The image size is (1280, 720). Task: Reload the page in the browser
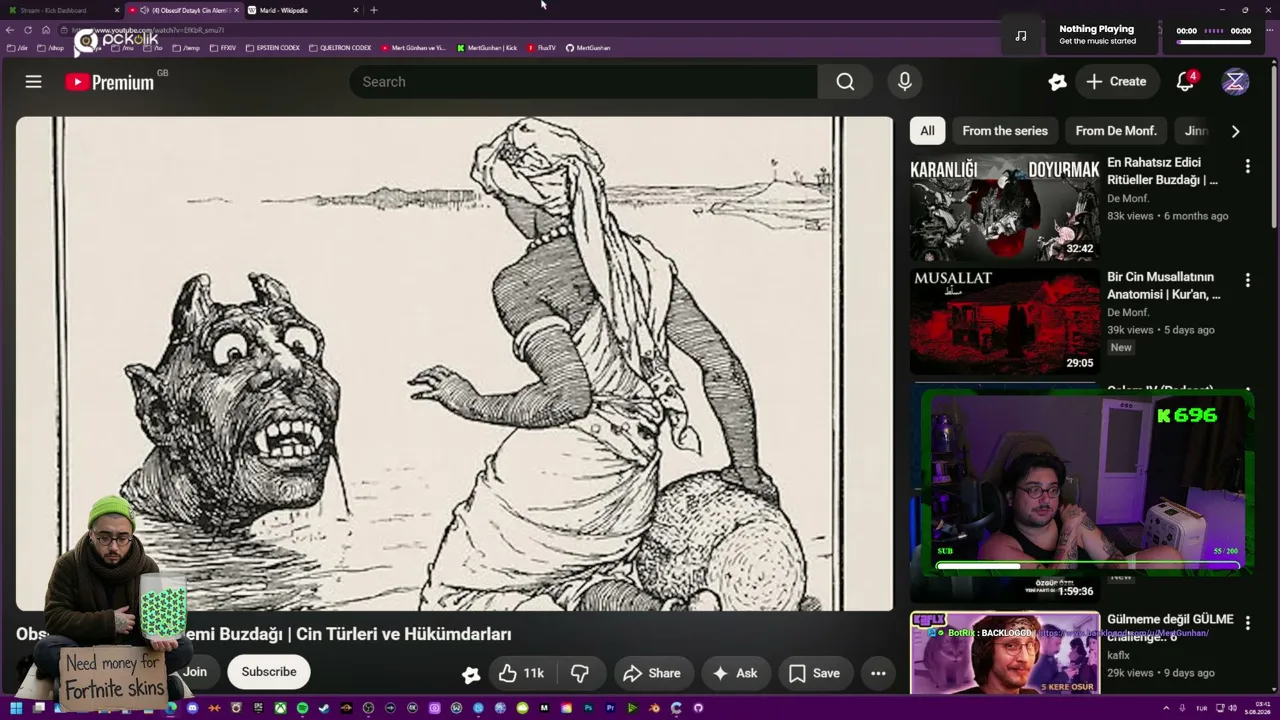tap(28, 30)
